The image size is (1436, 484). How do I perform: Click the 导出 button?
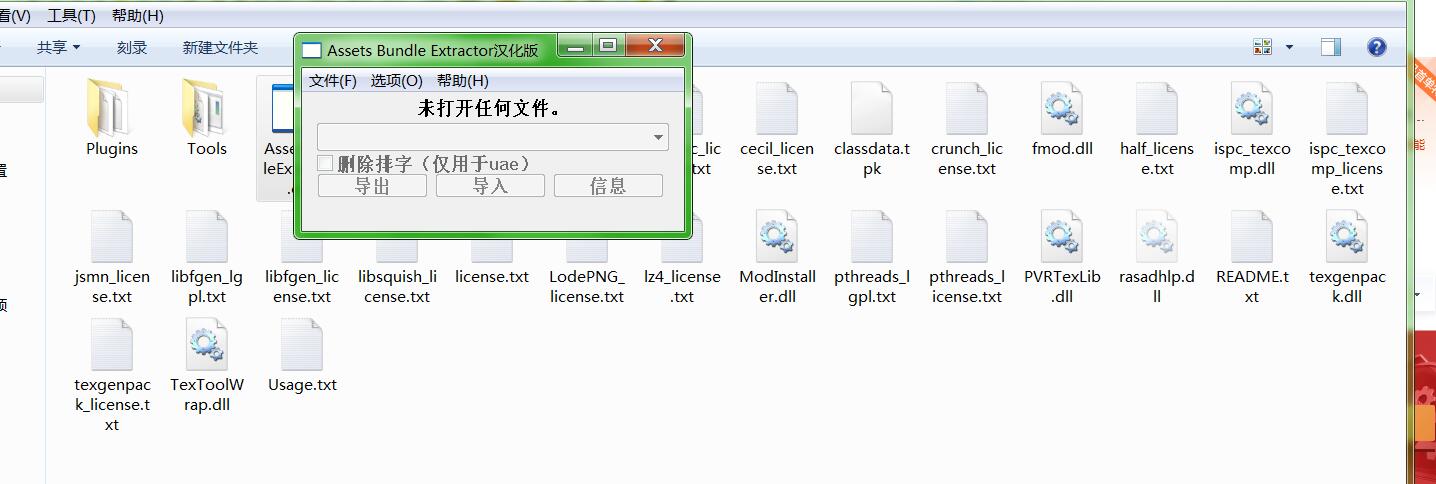372,186
